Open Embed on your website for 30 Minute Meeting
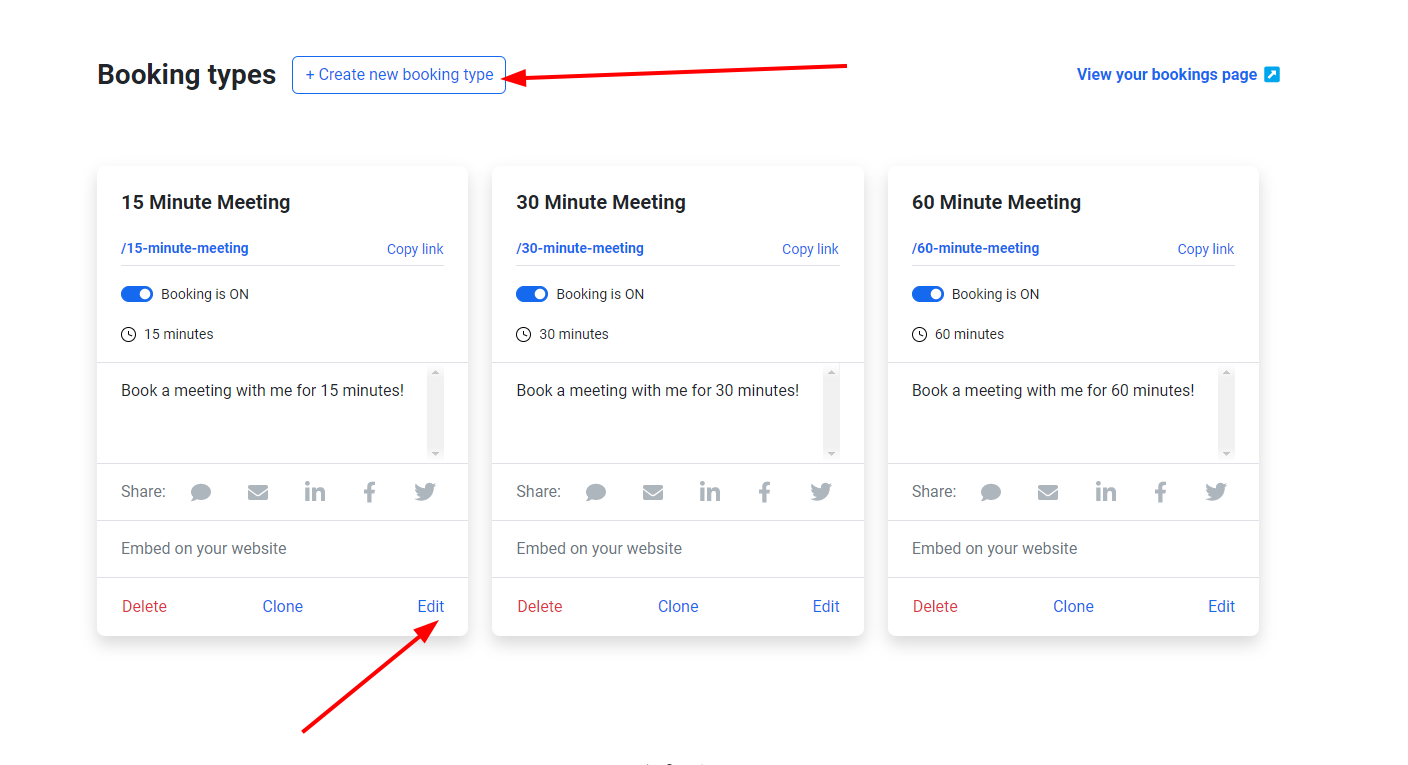This screenshot has width=1408, height=765. [x=599, y=549]
